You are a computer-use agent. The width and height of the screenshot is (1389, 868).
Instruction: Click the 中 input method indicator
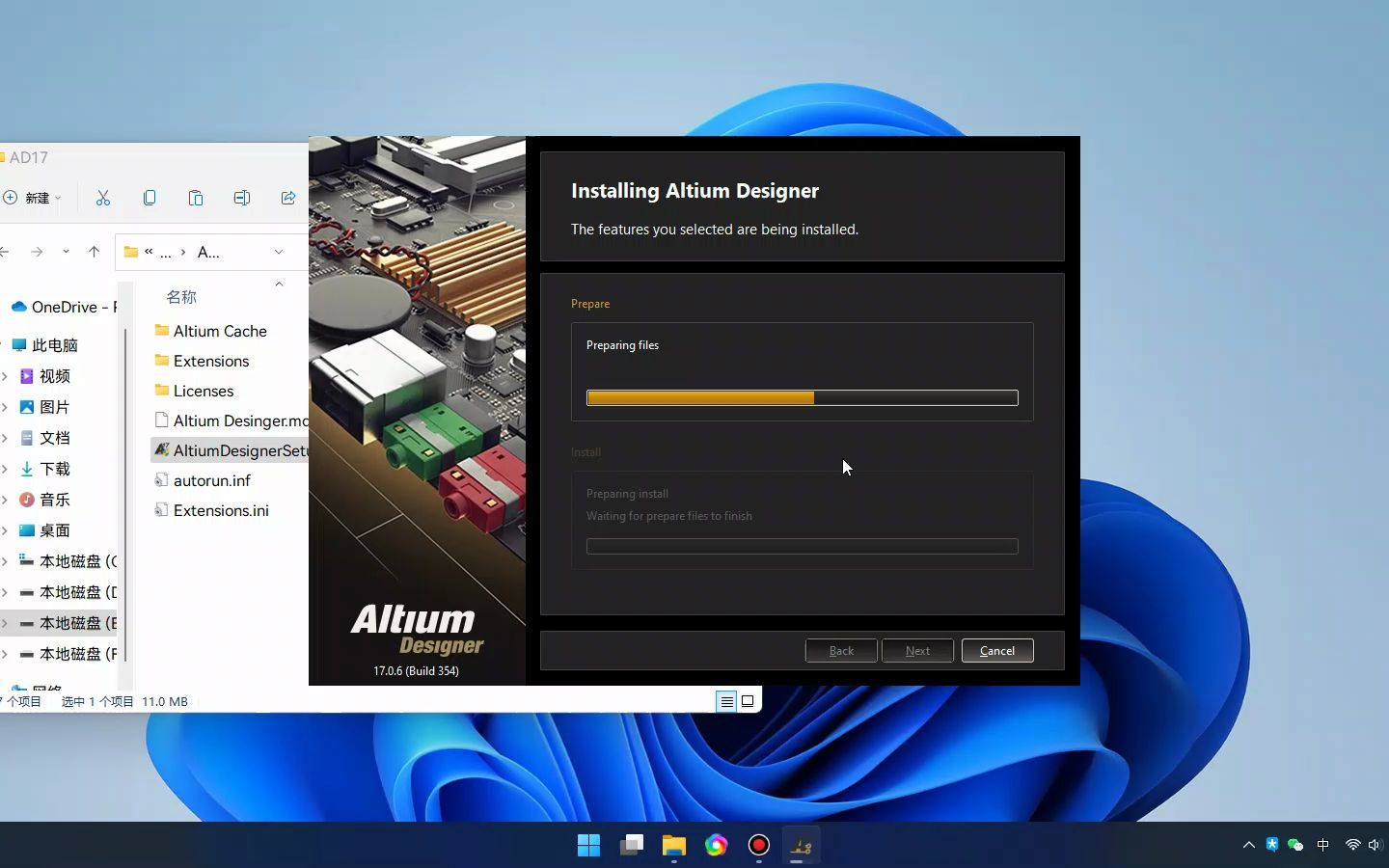coord(1322,845)
